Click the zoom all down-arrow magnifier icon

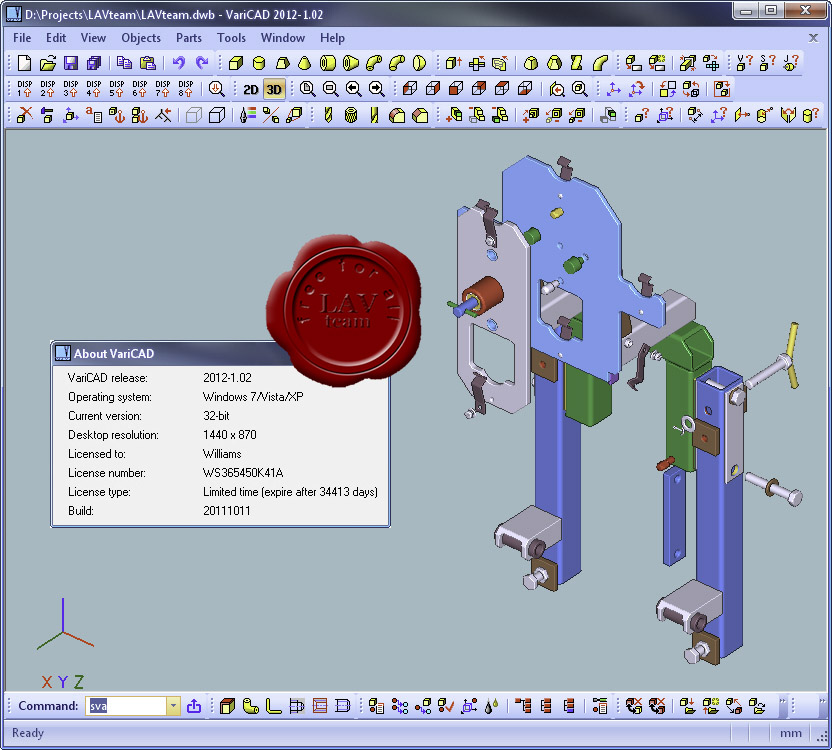[x=216, y=89]
